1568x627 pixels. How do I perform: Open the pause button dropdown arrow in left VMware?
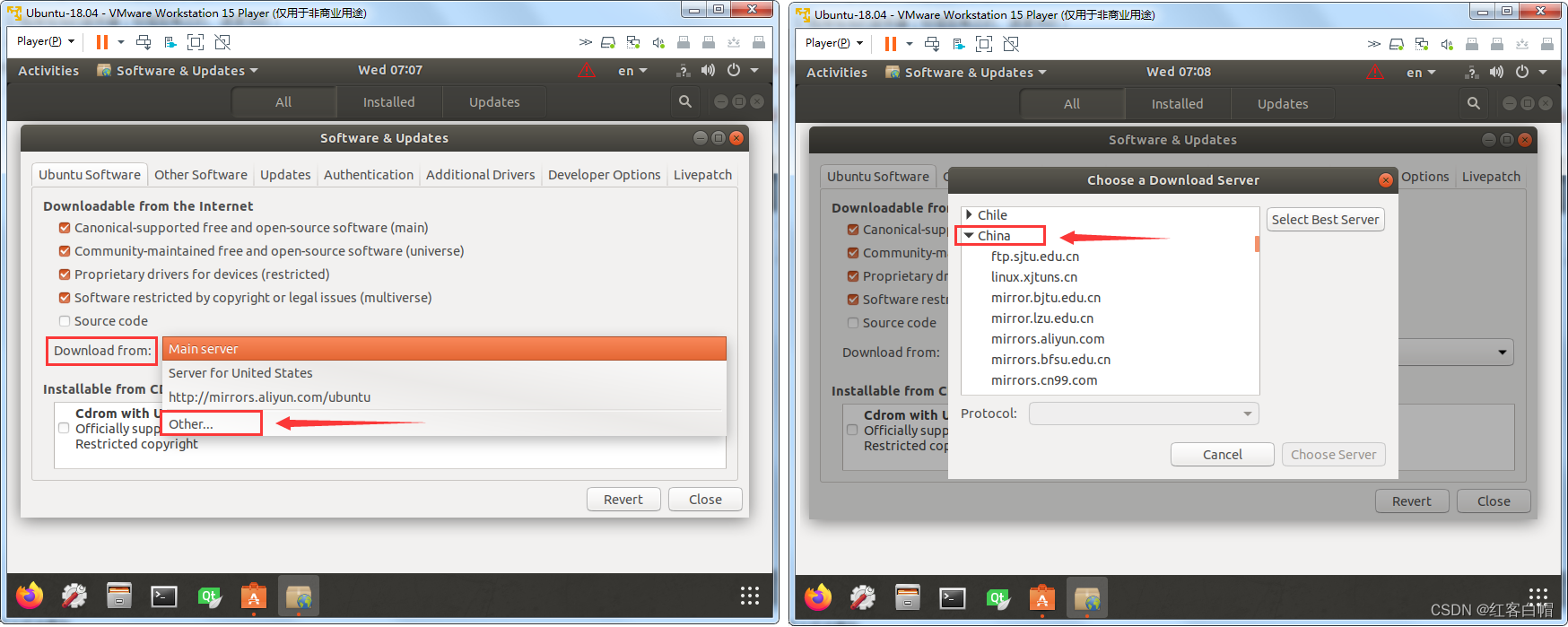click(x=121, y=42)
